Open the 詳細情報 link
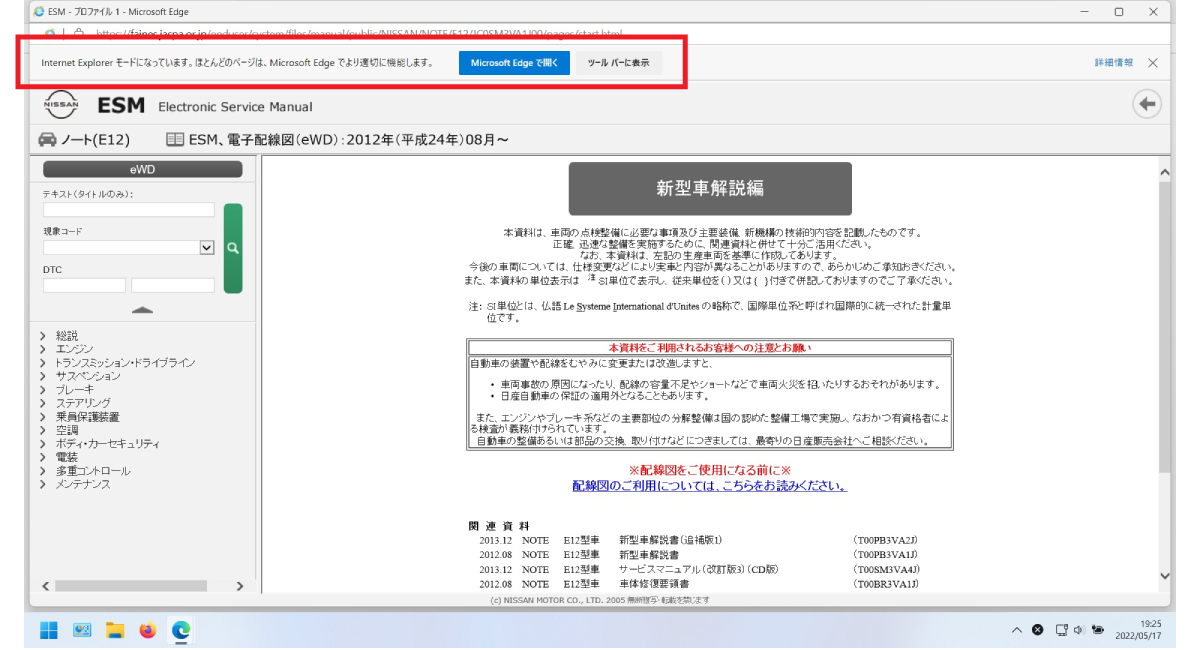The width and height of the screenshot is (1200, 650). tap(1114, 62)
